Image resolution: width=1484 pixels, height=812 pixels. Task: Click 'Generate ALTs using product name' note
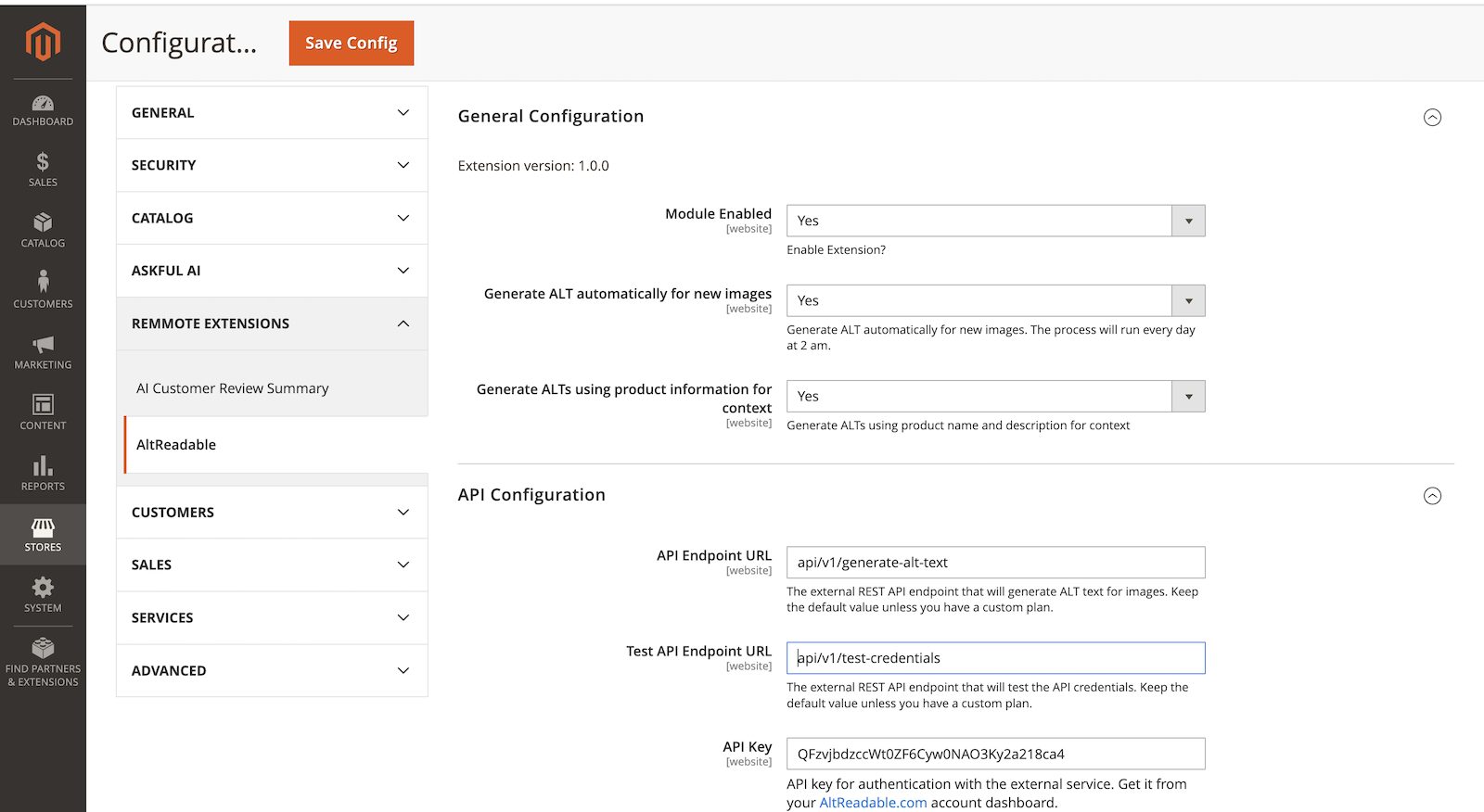[x=958, y=425]
